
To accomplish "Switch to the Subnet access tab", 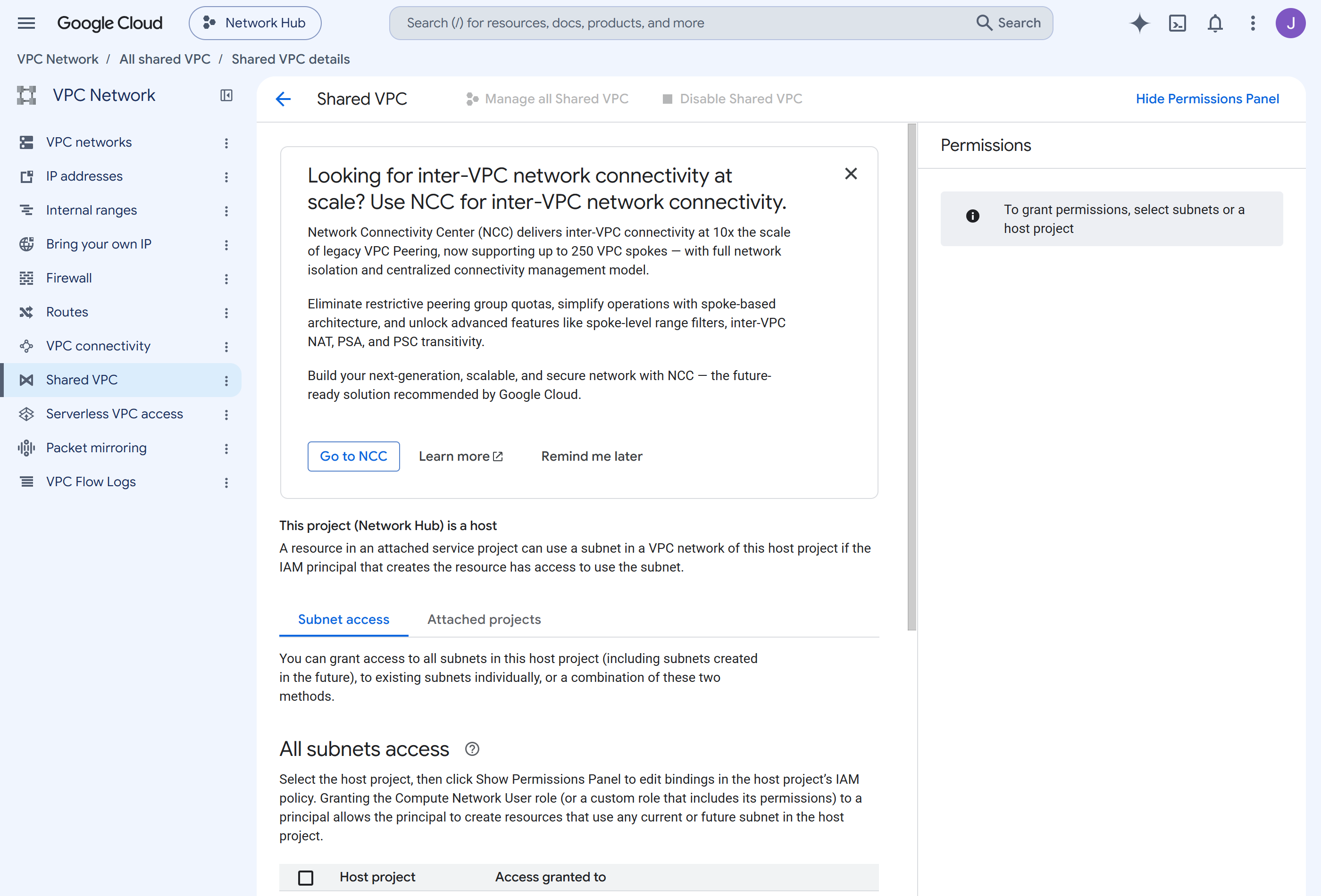I will click(x=343, y=619).
